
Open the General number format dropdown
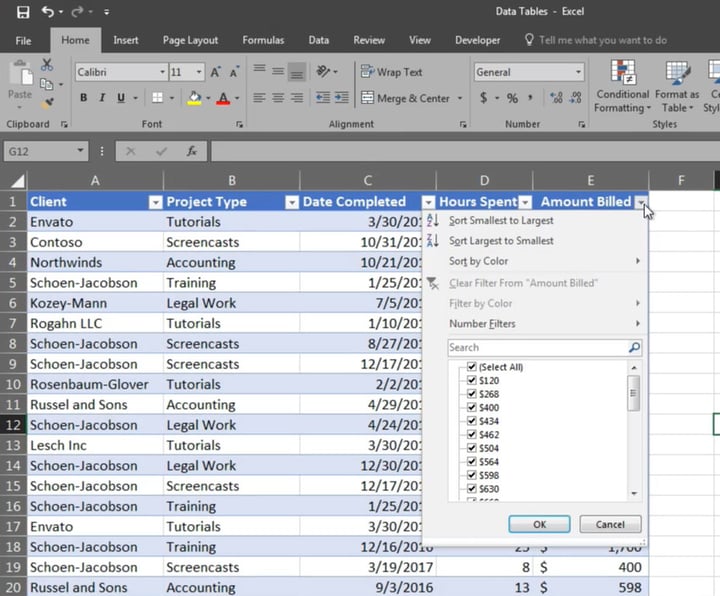click(578, 72)
